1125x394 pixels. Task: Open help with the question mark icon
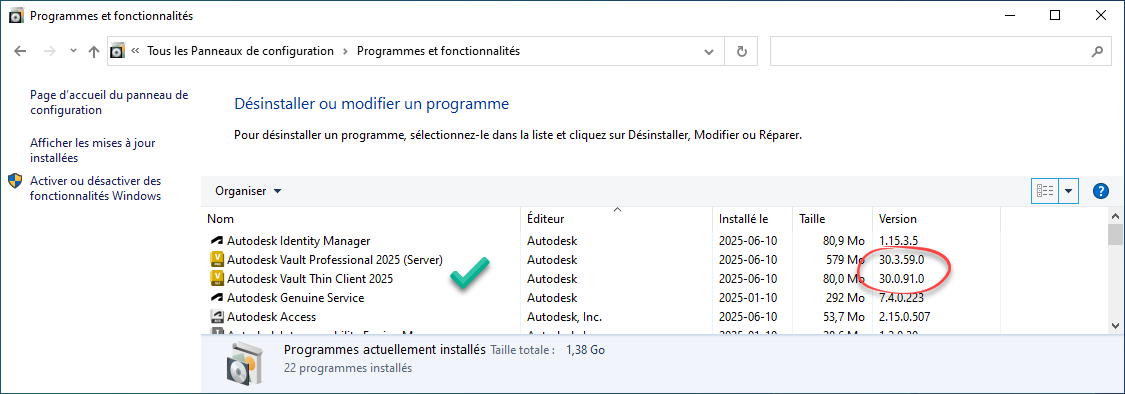click(1101, 191)
